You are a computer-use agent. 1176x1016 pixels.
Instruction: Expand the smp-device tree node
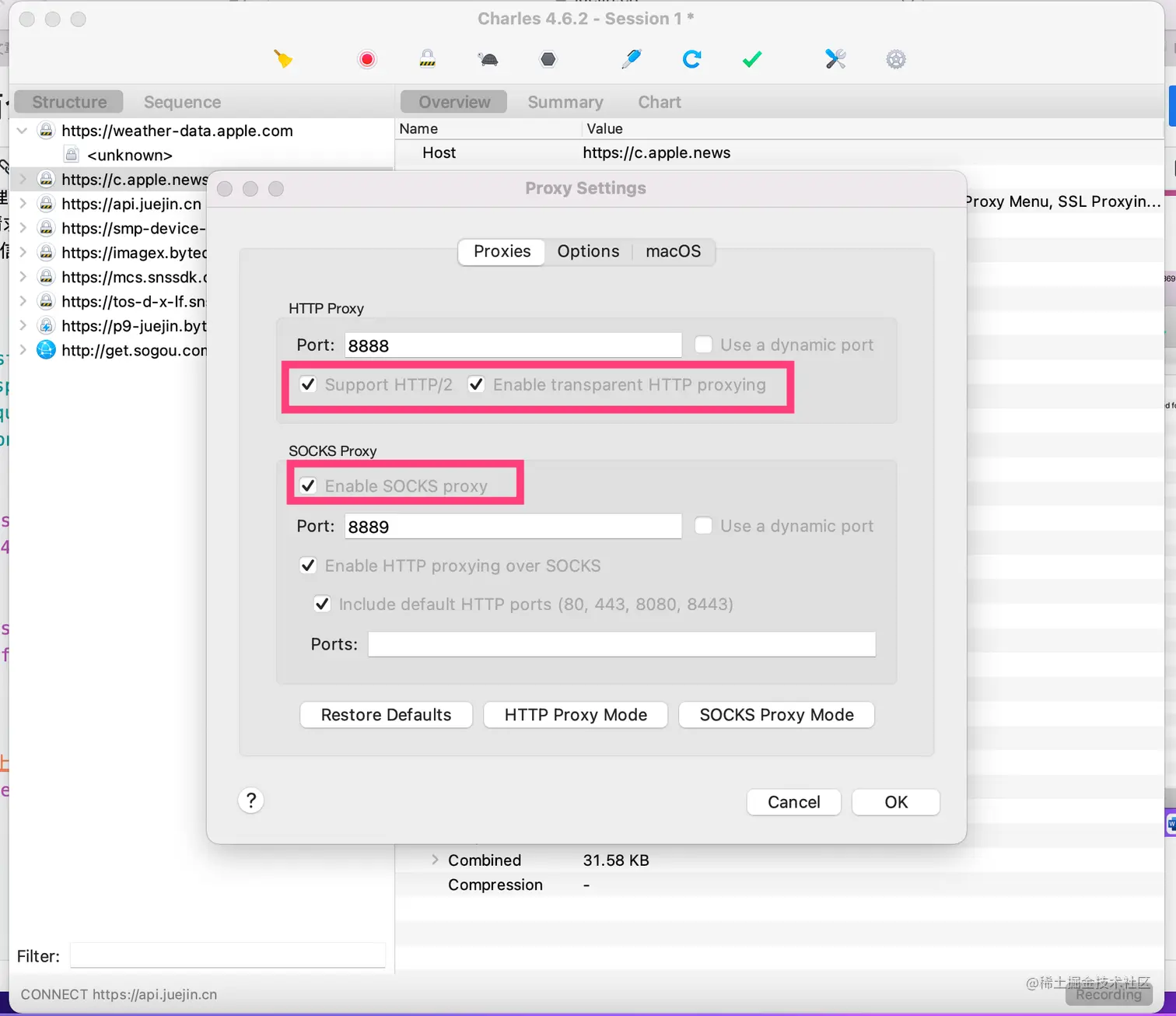click(x=23, y=228)
